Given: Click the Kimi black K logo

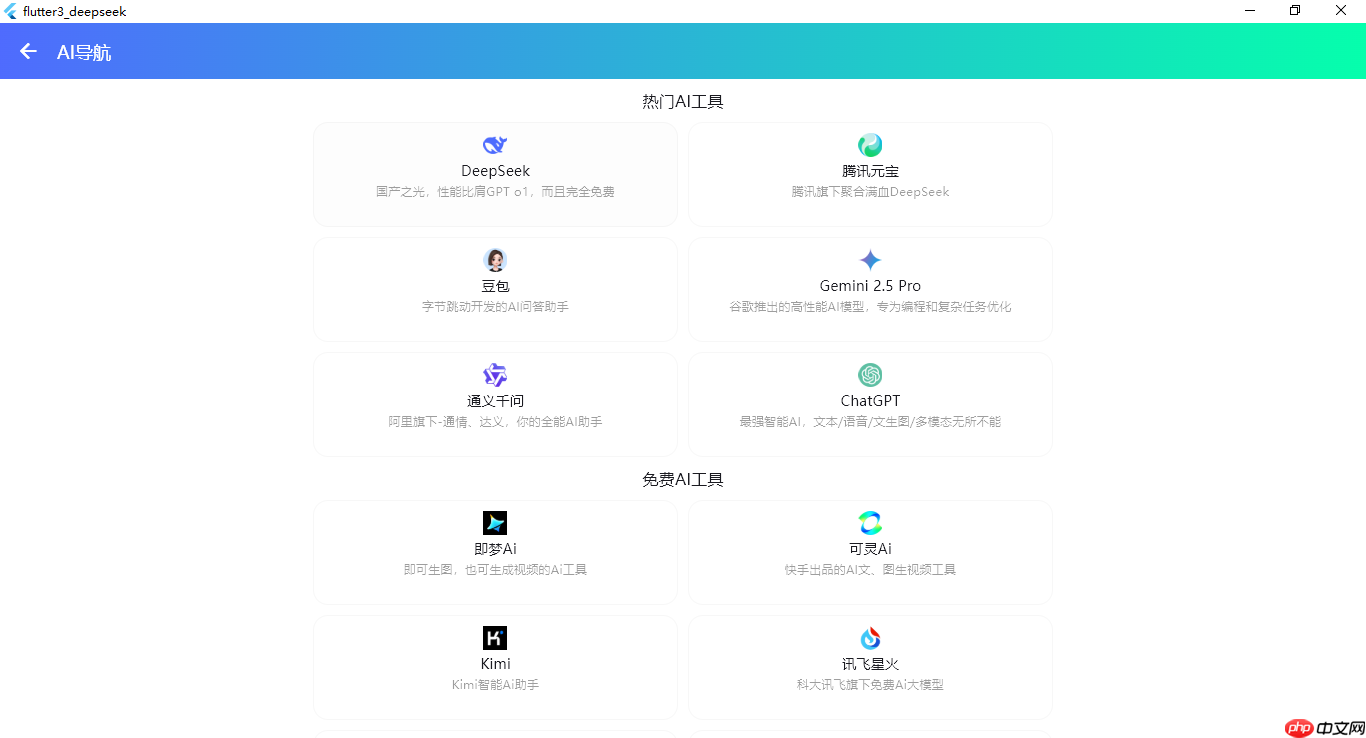Looking at the screenshot, I should pos(495,638).
